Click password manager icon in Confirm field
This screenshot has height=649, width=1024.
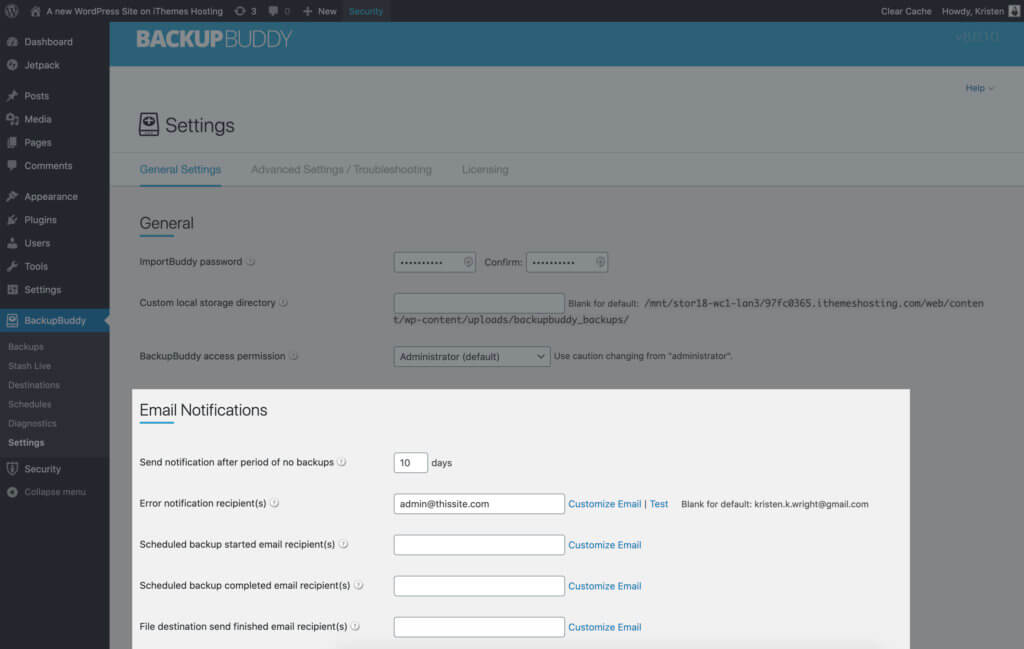point(600,262)
